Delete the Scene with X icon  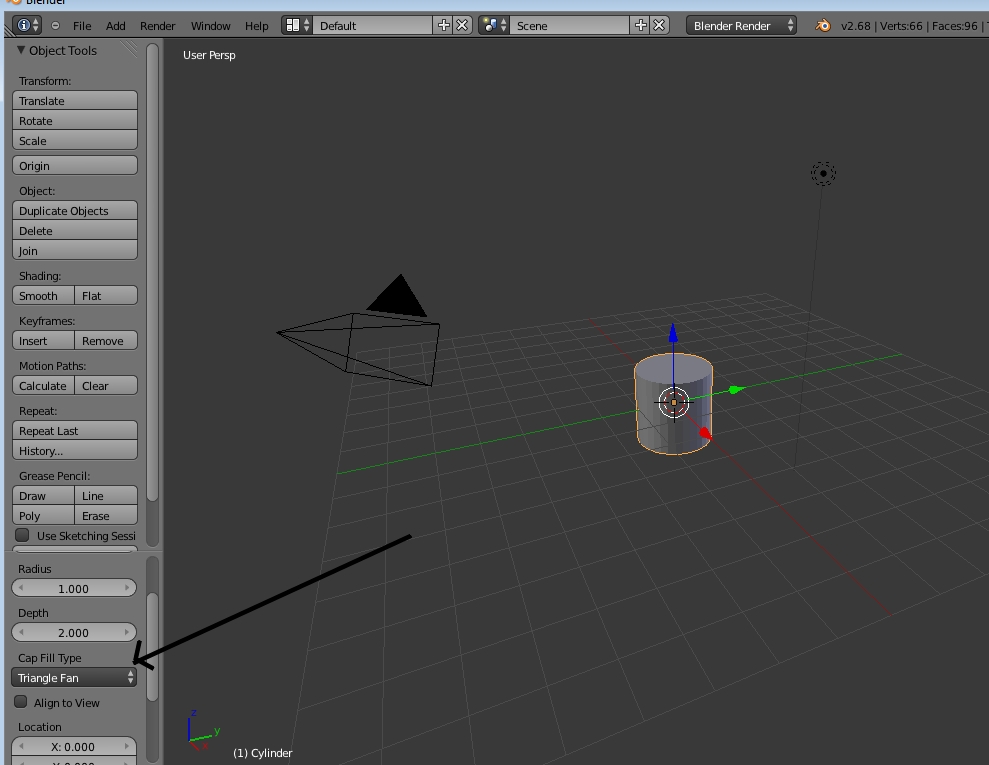(x=659, y=25)
